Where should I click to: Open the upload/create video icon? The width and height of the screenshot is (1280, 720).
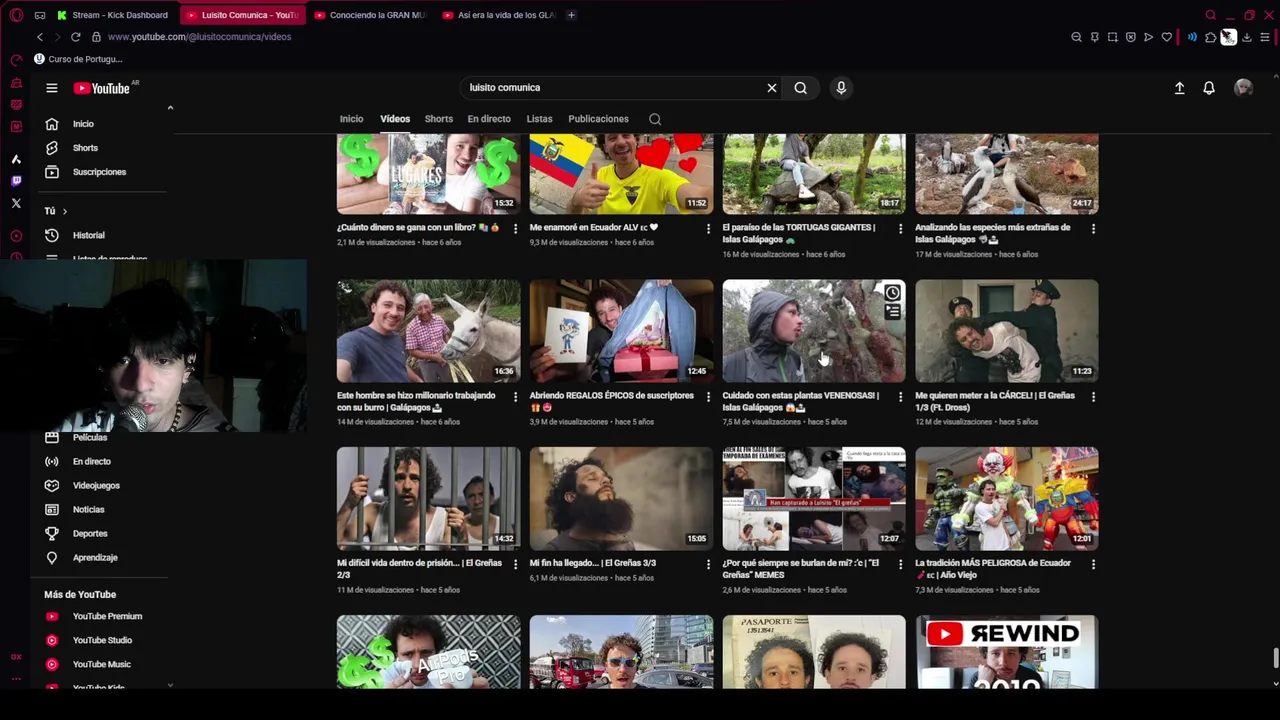pyautogui.click(x=1179, y=88)
